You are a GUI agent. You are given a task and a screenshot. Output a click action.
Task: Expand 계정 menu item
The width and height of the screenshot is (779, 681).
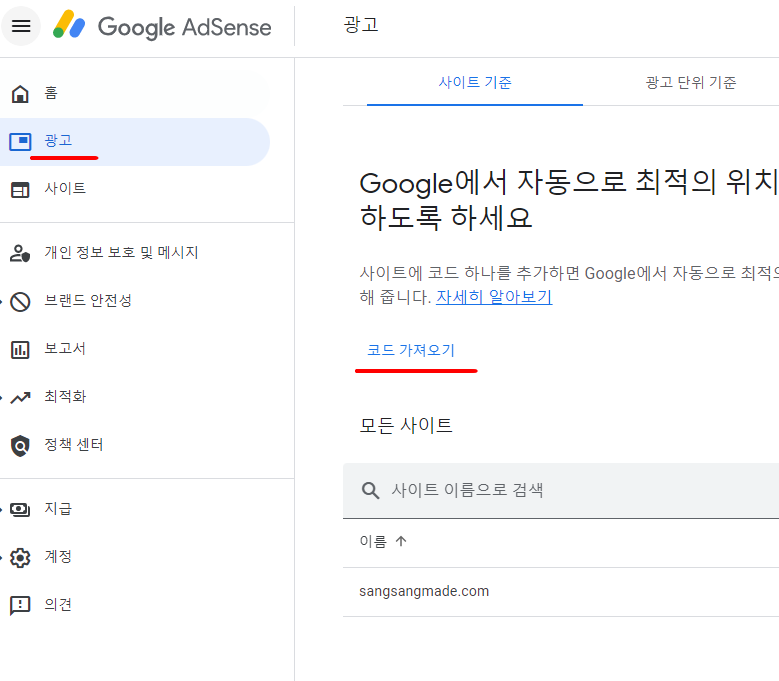(135, 557)
